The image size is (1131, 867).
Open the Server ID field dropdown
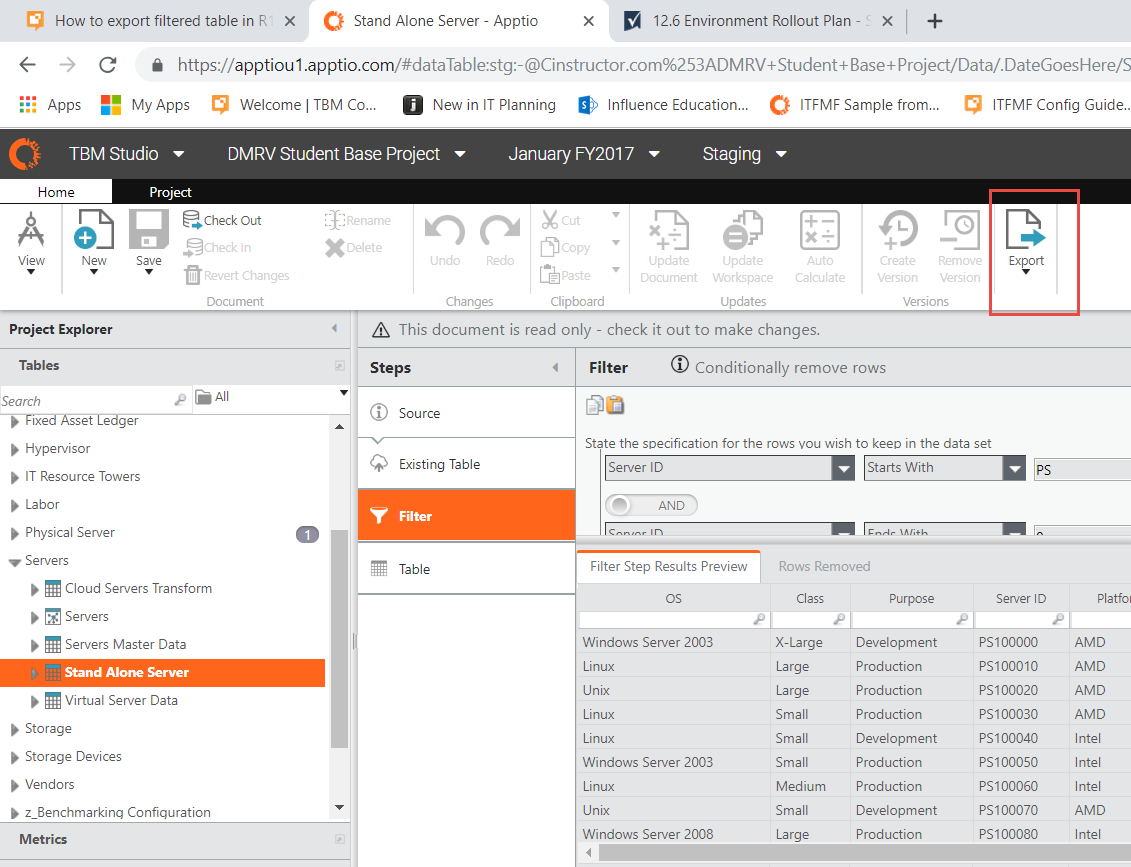click(843, 468)
